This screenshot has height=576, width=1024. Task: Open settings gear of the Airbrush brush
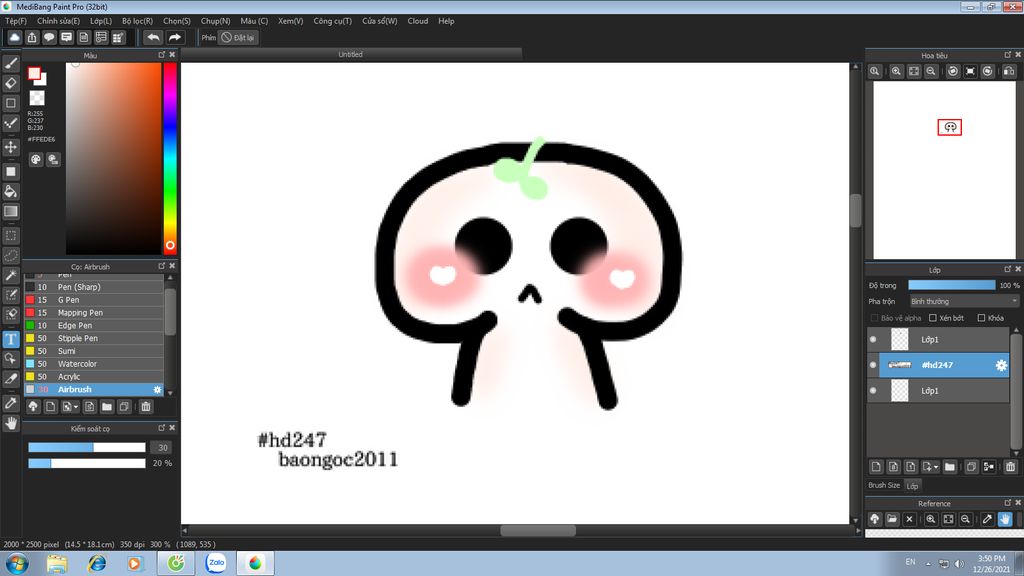click(x=157, y=390)
